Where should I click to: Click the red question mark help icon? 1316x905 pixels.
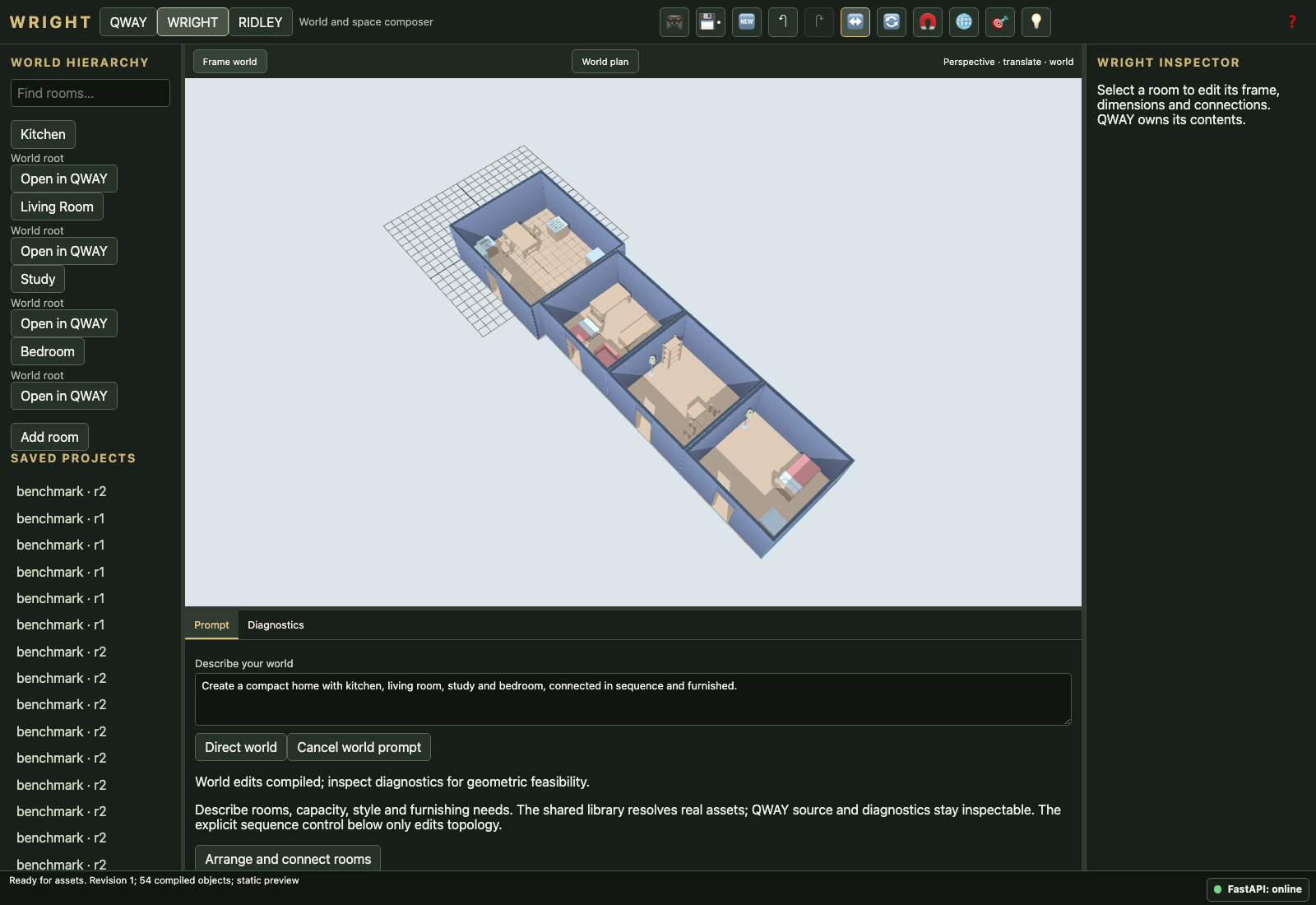pyautogui.click(x=1292, y=22)
